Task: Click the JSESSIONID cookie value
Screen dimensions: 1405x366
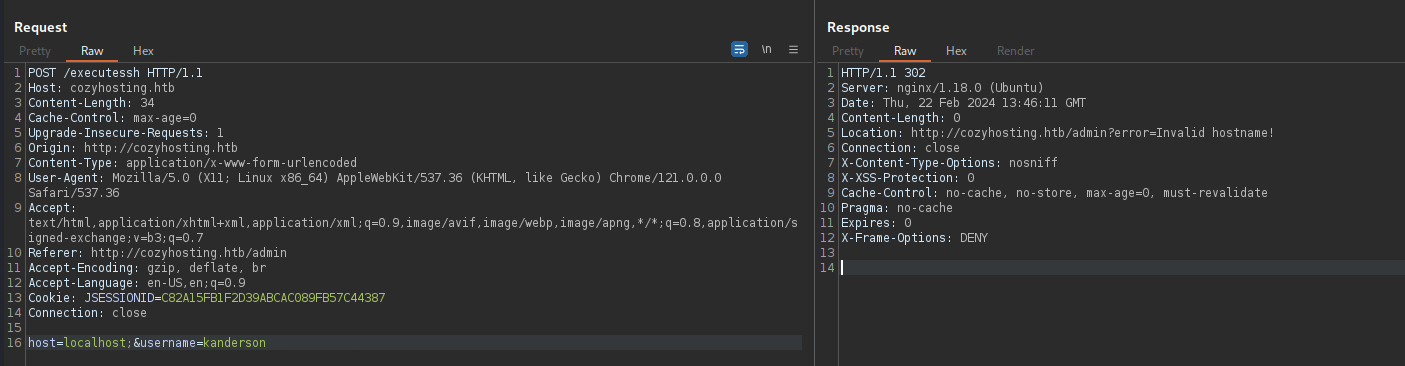Action: pos(273,298)
